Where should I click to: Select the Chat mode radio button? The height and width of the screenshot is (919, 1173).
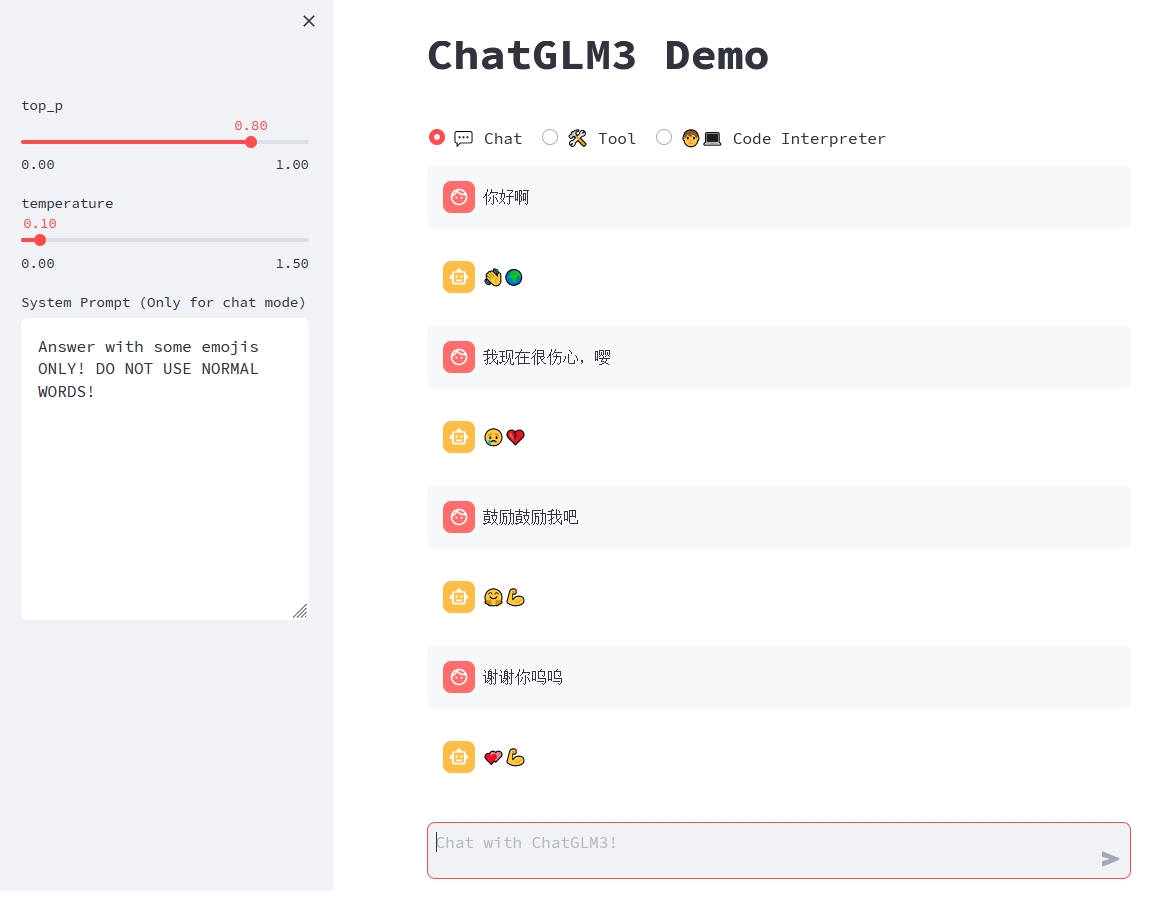[437, 138]
